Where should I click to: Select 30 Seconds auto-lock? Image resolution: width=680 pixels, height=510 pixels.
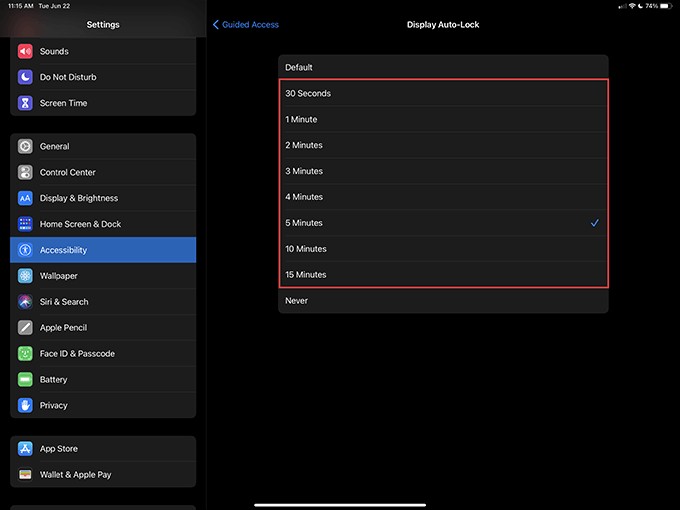pos(443,93)
